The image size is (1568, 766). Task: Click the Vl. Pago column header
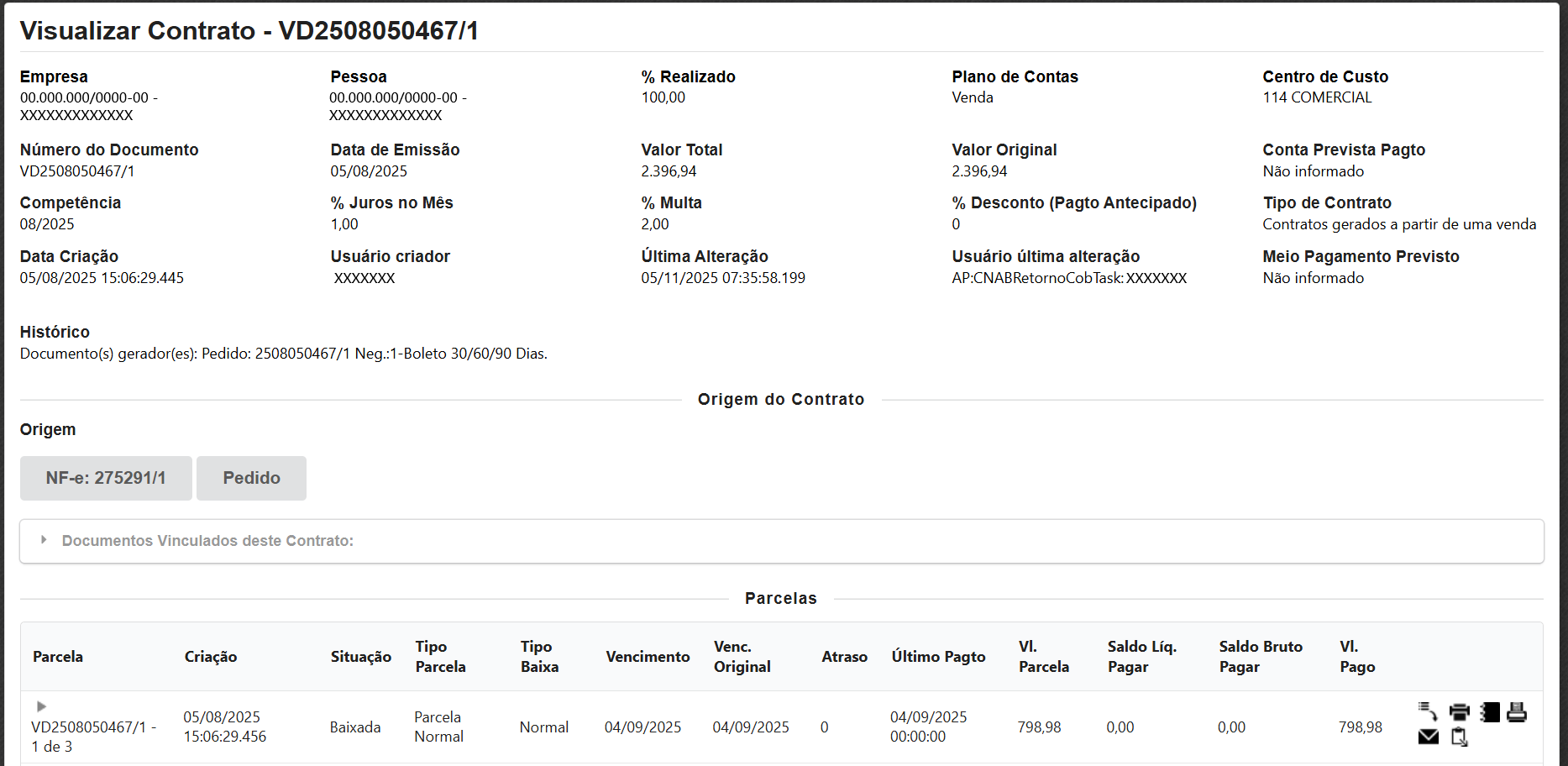point(1357,657)
